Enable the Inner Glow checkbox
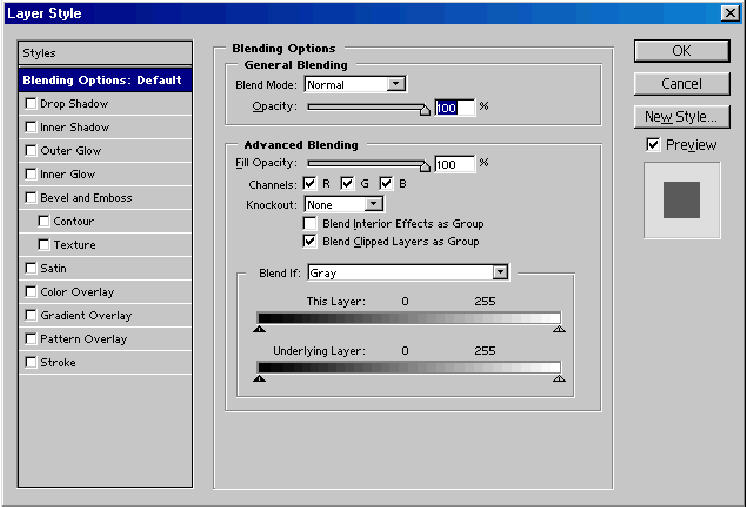Screen dimensions: 746x507 (31, 174)
